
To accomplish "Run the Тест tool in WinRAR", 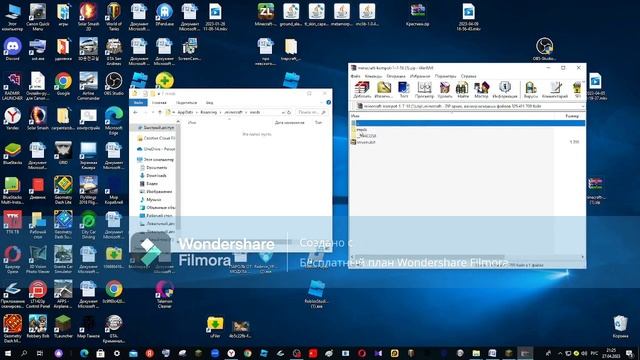I will 404,90.
